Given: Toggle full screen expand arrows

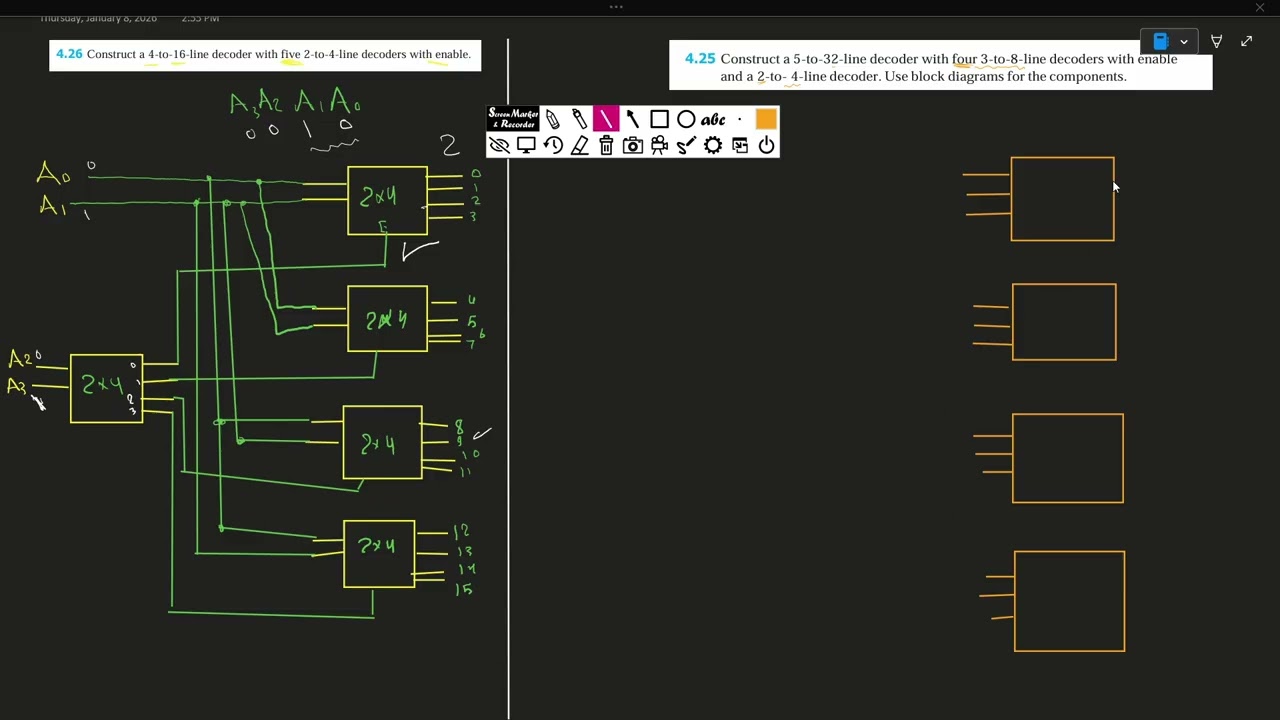Looking at the screenshot, I should [1247, 42].
